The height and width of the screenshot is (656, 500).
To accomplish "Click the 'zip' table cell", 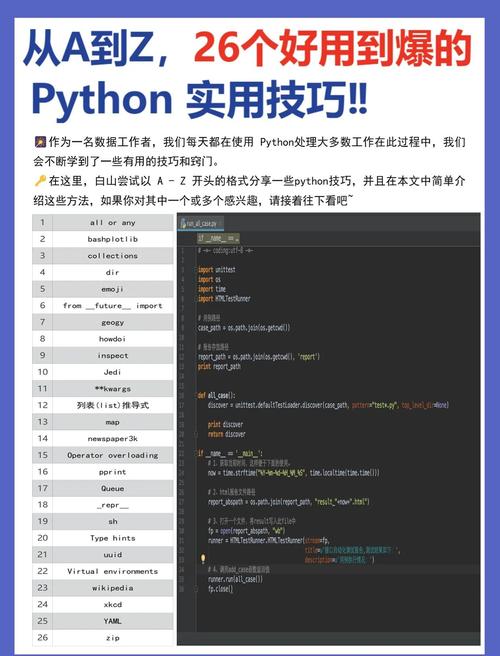I will [x=113, y=638].
